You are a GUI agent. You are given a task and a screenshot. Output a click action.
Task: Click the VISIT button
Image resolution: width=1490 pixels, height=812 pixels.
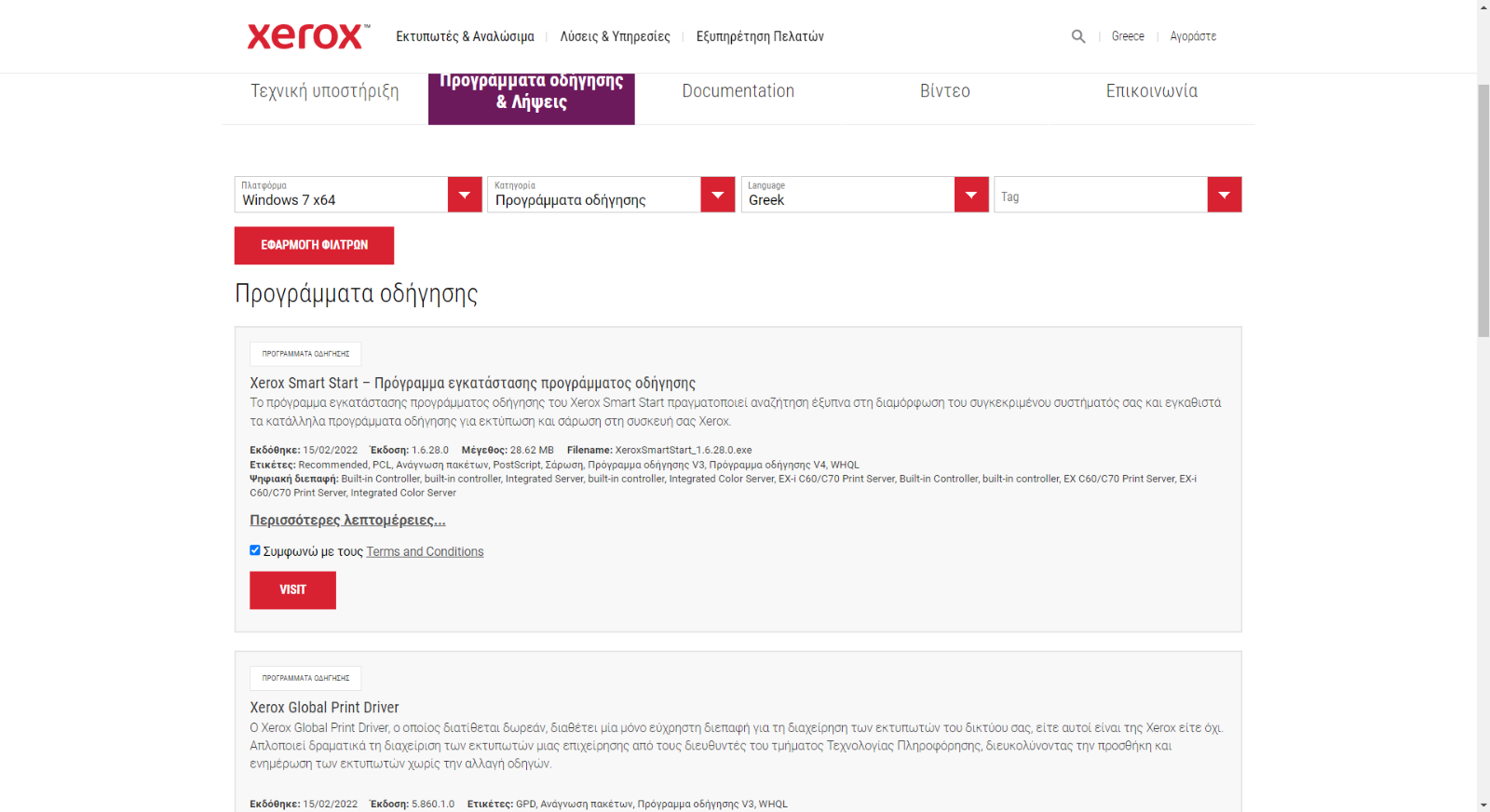coord(292,589)
